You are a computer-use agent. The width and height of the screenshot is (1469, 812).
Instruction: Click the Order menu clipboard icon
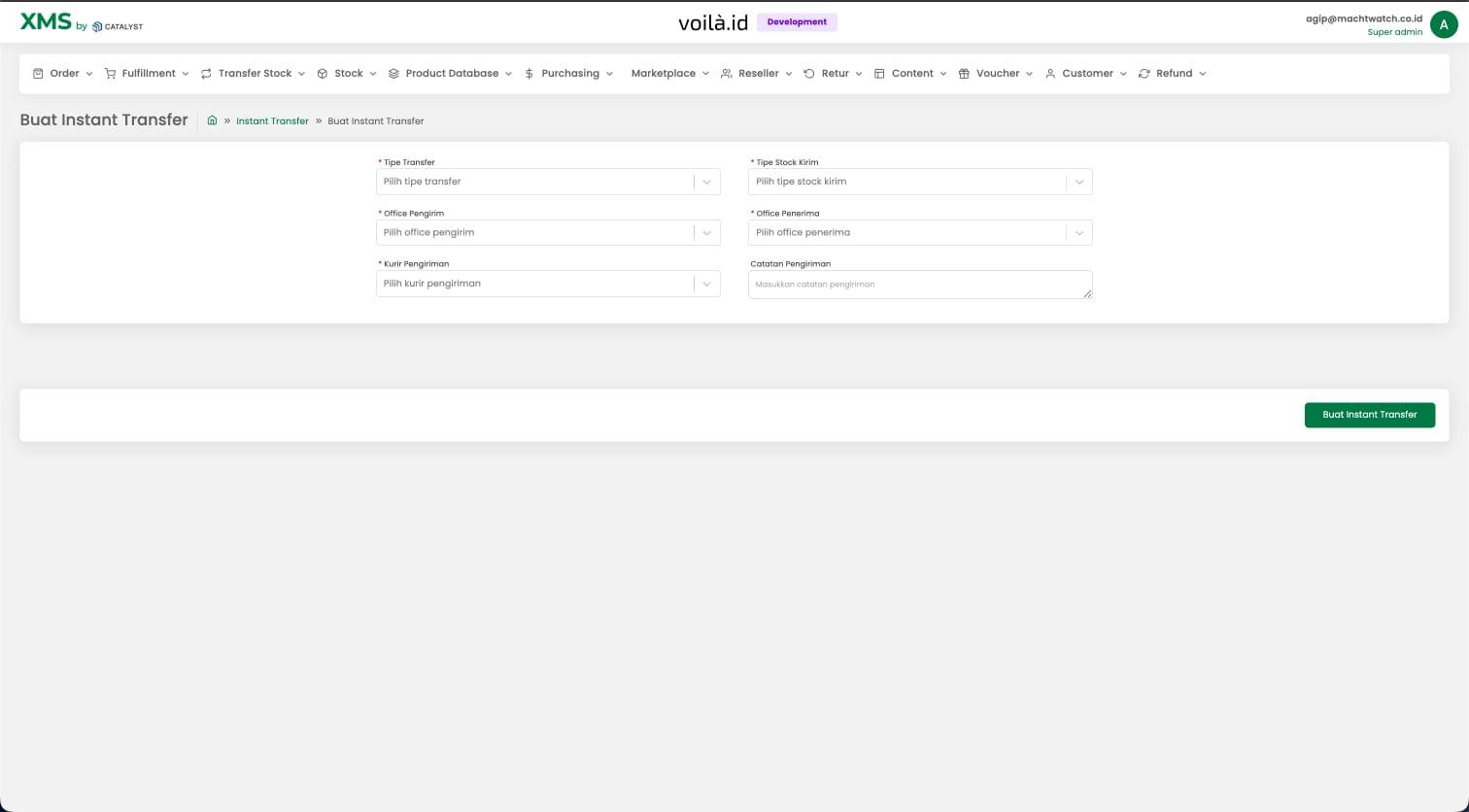(38, 74)
